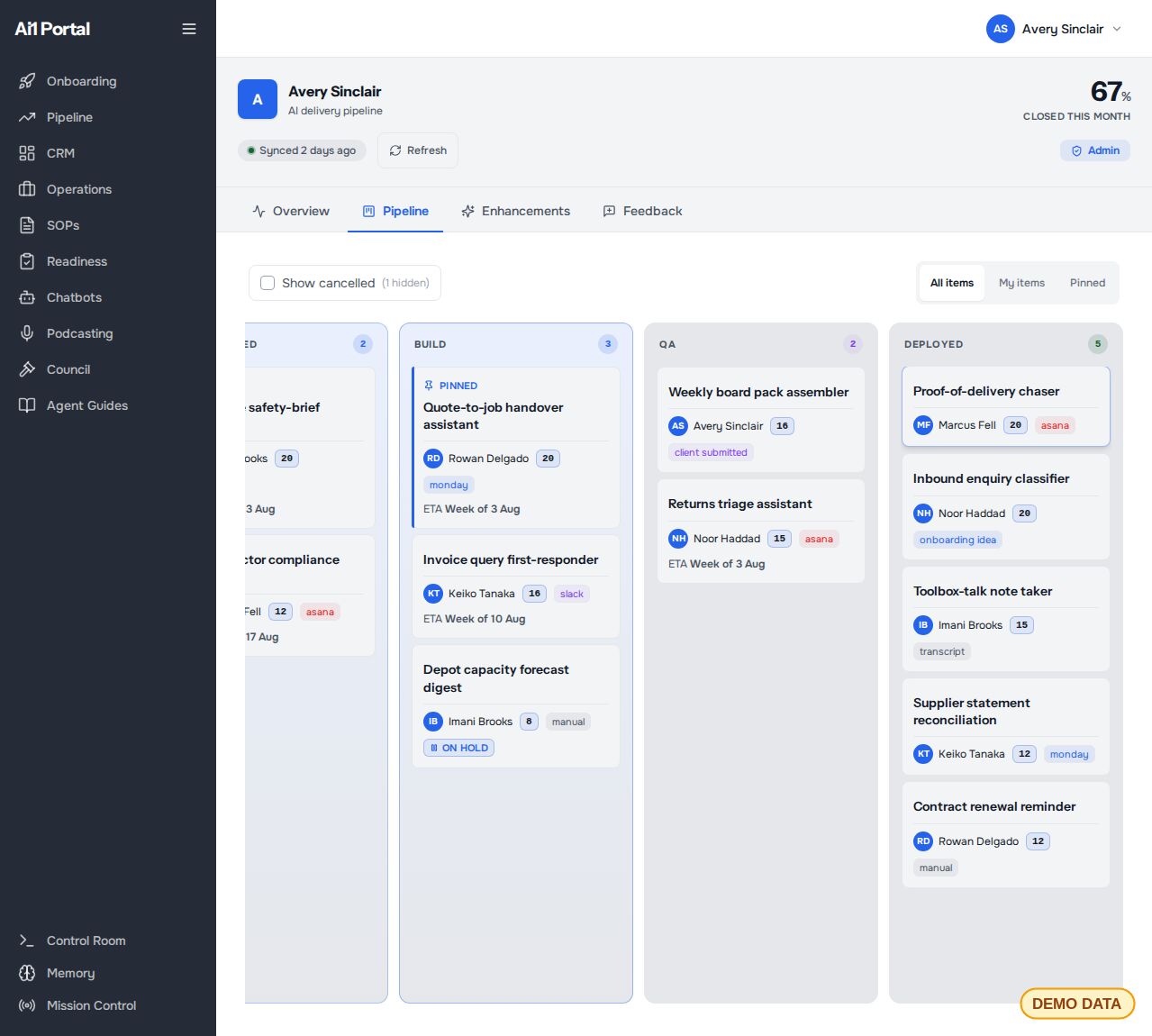This screenshot has width=1152, height=1036.
Task: Open Operations in the sidebar
Action: 108,189
